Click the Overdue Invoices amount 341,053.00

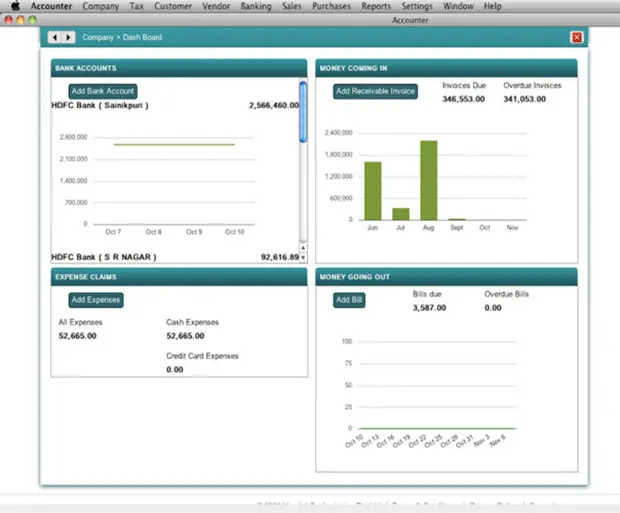coord(524,99)
